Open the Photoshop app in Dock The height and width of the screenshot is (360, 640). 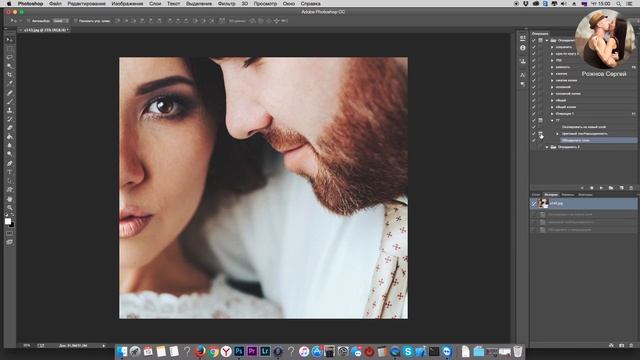coord(239,351)
